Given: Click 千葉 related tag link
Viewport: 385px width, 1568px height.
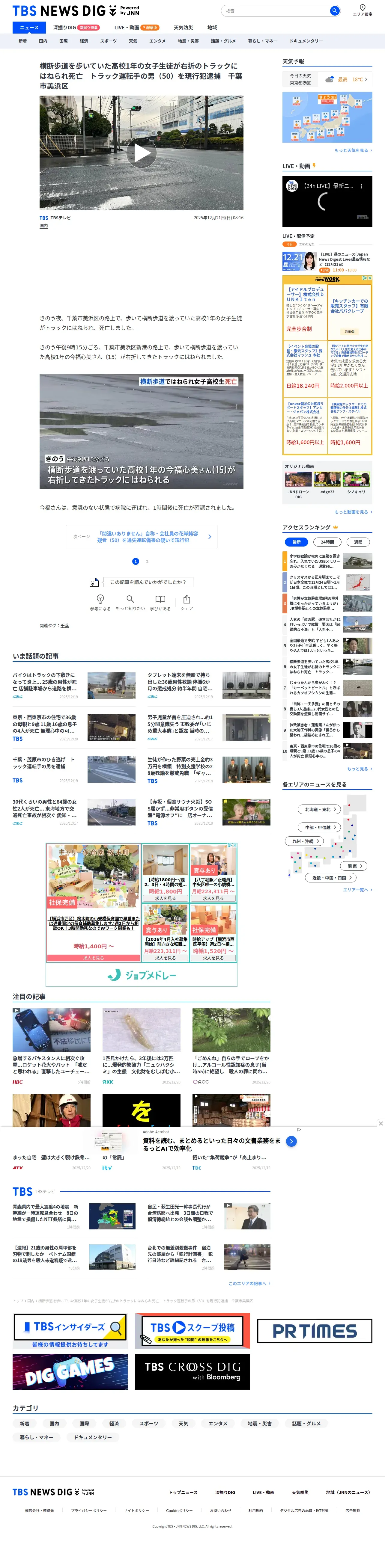Looking at the screenshot, I should (x=65, y=626).
